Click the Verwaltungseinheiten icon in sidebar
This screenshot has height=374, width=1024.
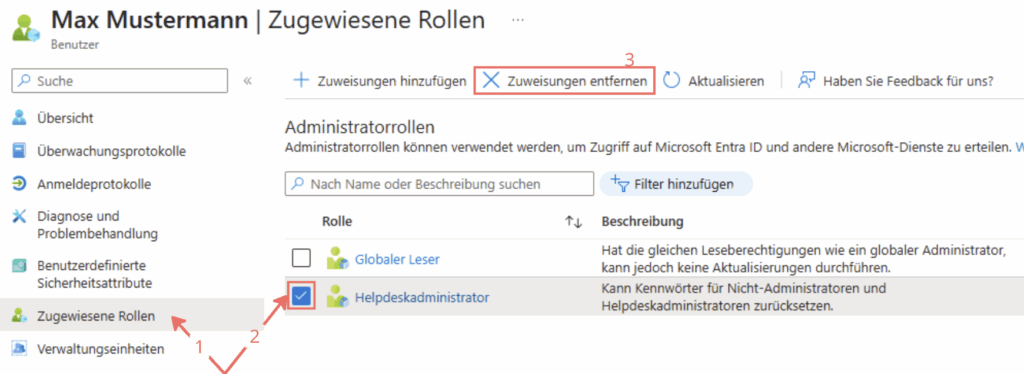tap(20, 349)
